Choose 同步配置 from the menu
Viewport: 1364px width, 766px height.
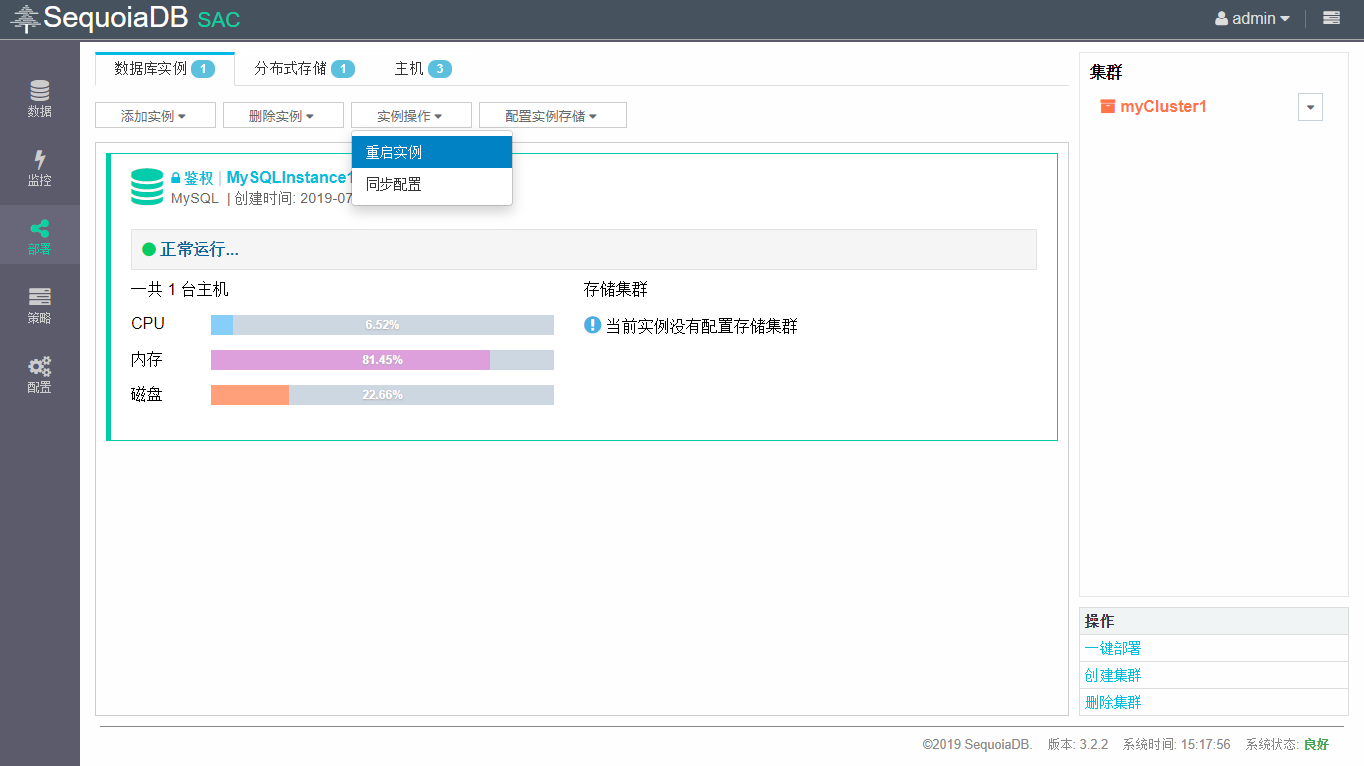coord(432,184)
